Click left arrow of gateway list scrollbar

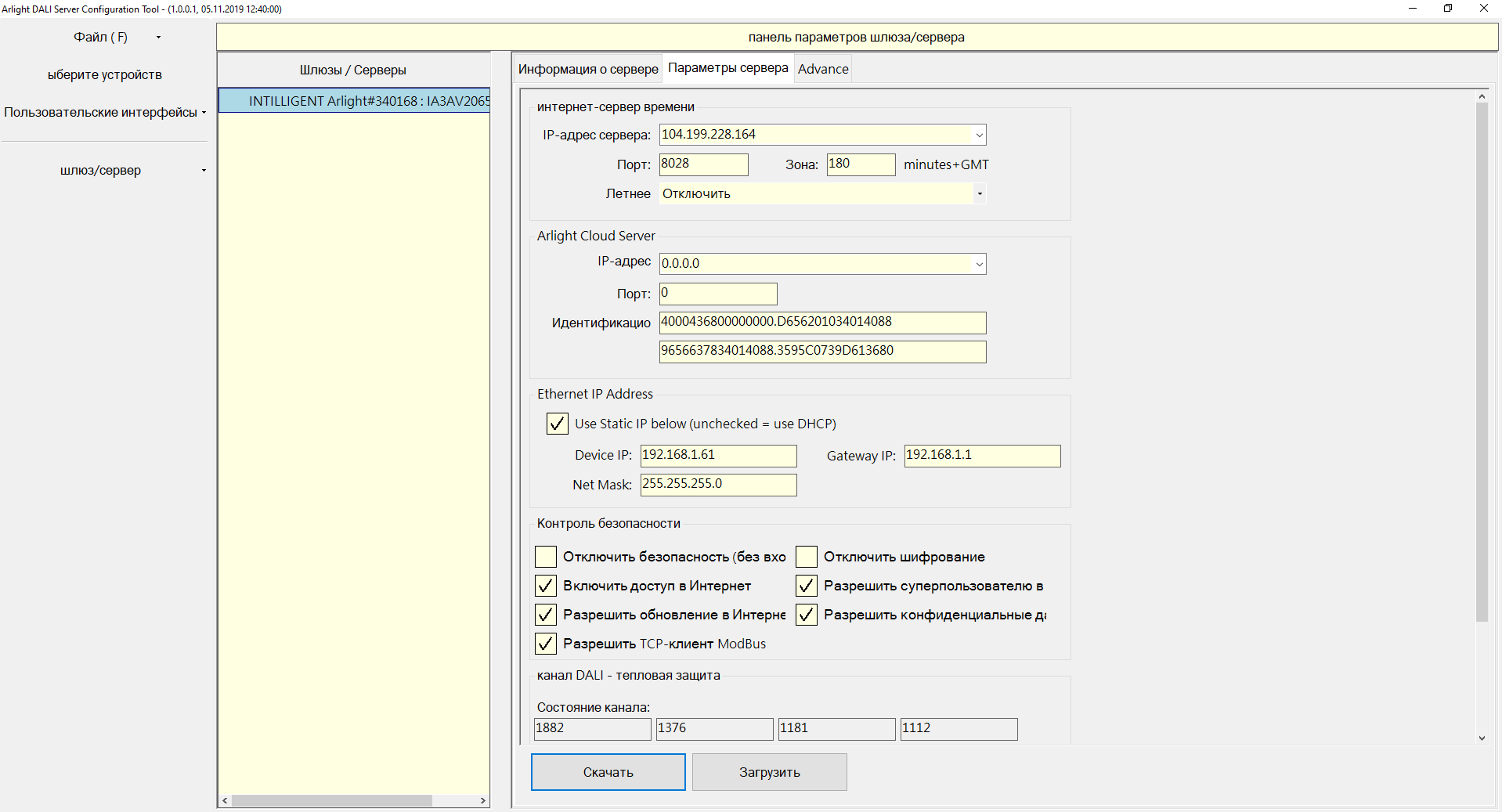(x=226, y=800)
